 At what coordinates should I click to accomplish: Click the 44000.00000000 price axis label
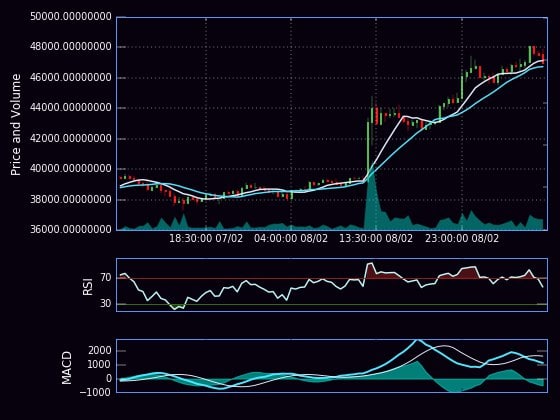coord(70,108)
